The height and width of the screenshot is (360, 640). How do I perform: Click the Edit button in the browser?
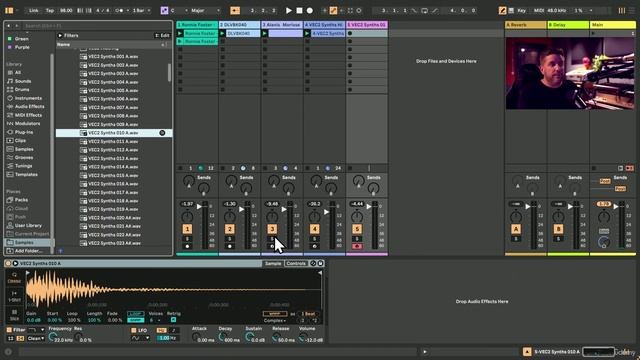point(162,36)
